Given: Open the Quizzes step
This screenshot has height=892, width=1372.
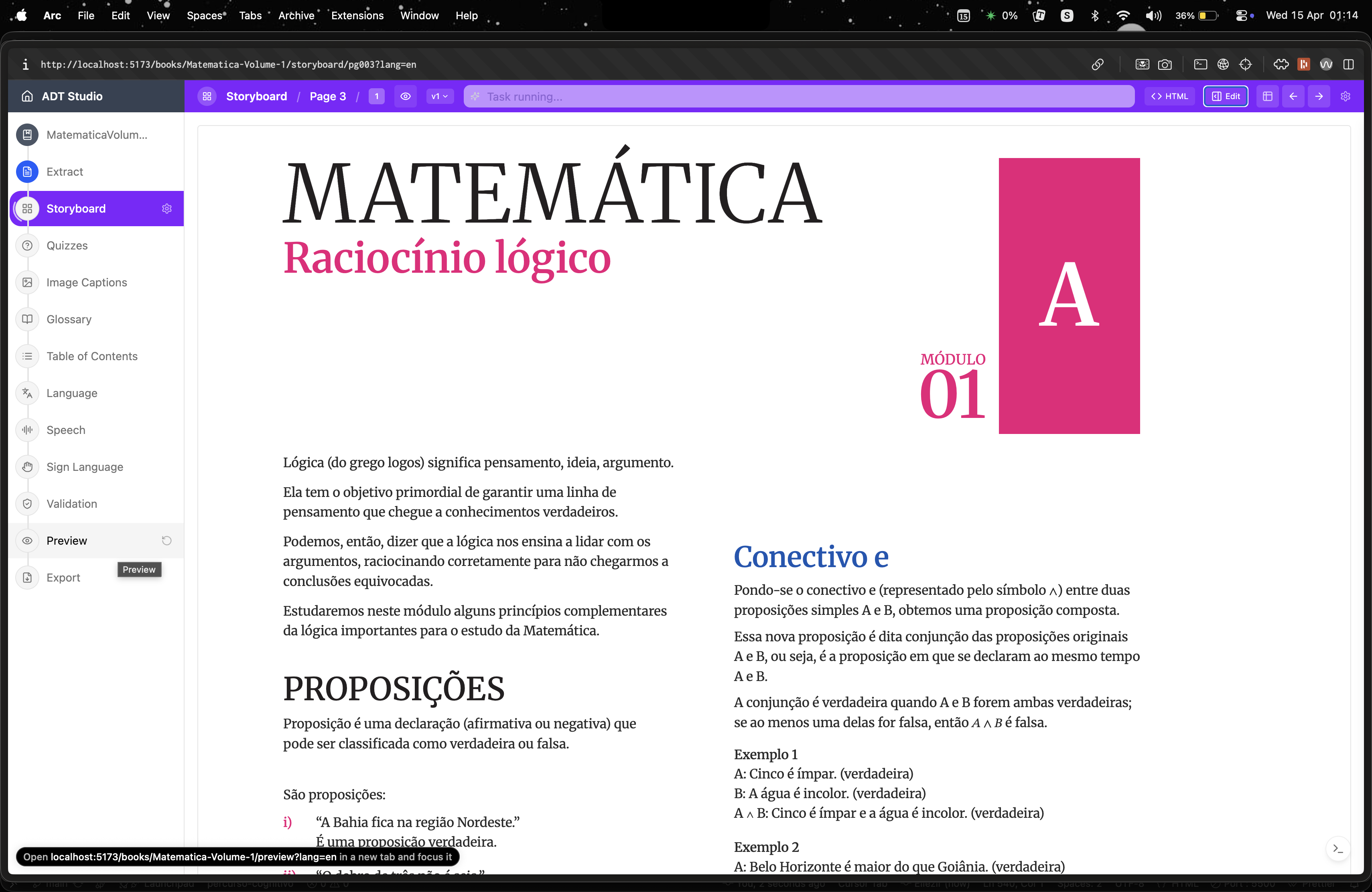Looking at the screenshot, I should pyautogui.click(x=67, y=245).
